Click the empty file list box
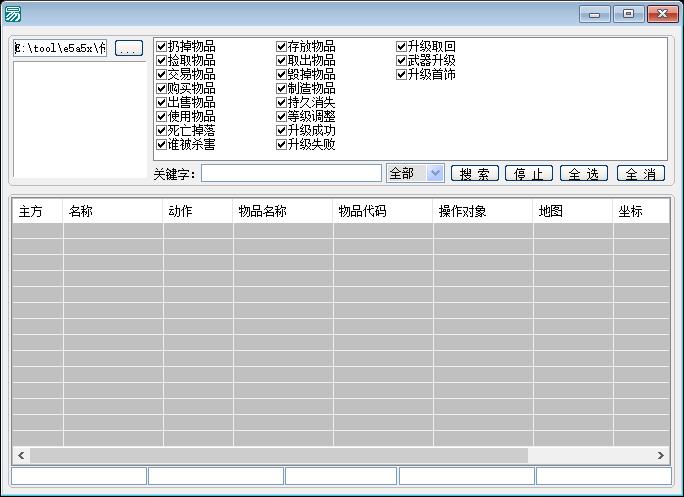 80,120
